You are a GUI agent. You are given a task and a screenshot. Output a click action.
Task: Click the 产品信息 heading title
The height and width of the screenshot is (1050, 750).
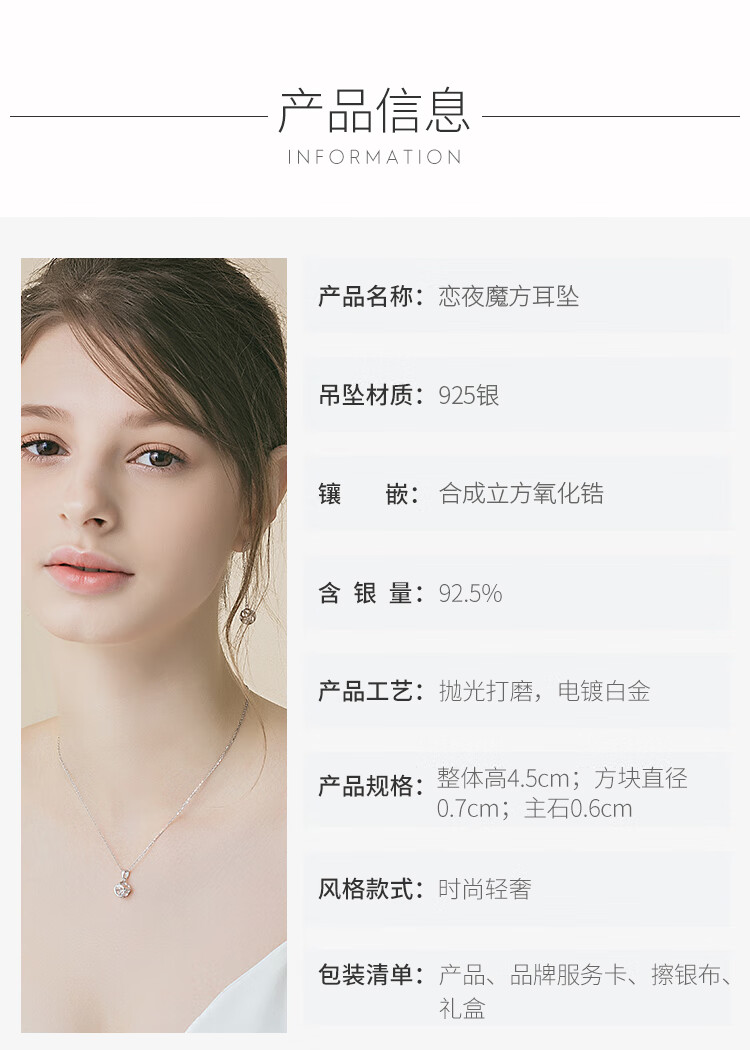click(x=374, y=111)
